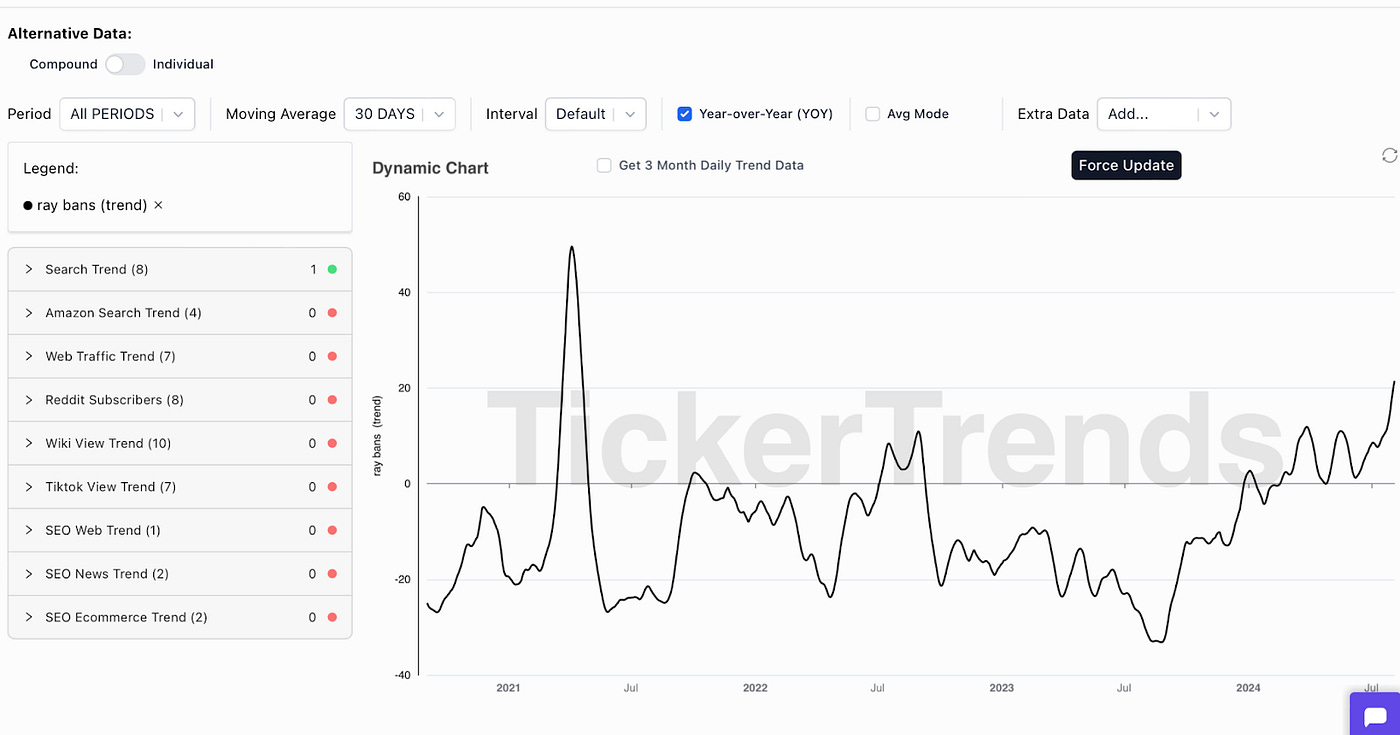
Task: Click the 2024 x-axis label
Action: pyautogui.click(x=1248, y=688)
